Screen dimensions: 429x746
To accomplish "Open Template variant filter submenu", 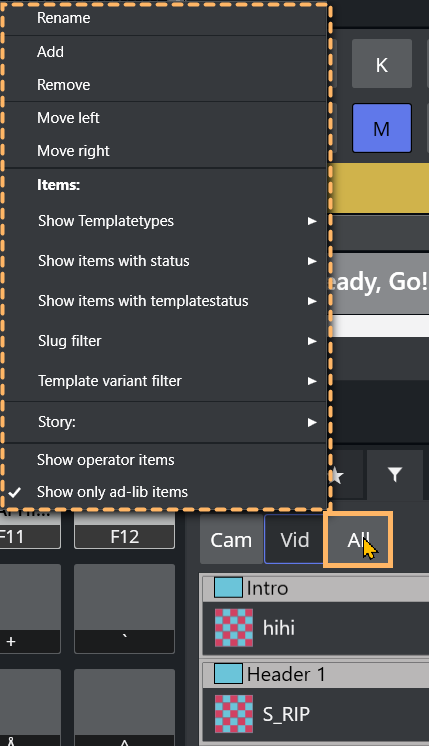I will tap(166, 381).
